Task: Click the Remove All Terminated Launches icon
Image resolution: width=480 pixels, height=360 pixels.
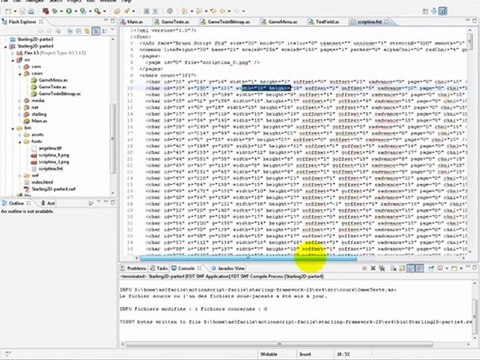Action: click(x=382, y=268)
